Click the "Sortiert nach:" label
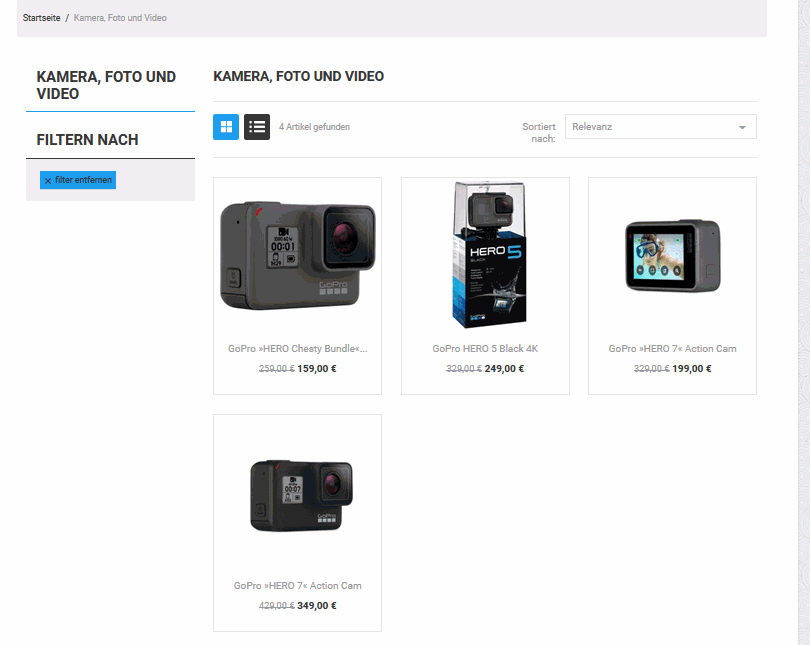This screenshot has width=810, height=645. click(539, 133)
